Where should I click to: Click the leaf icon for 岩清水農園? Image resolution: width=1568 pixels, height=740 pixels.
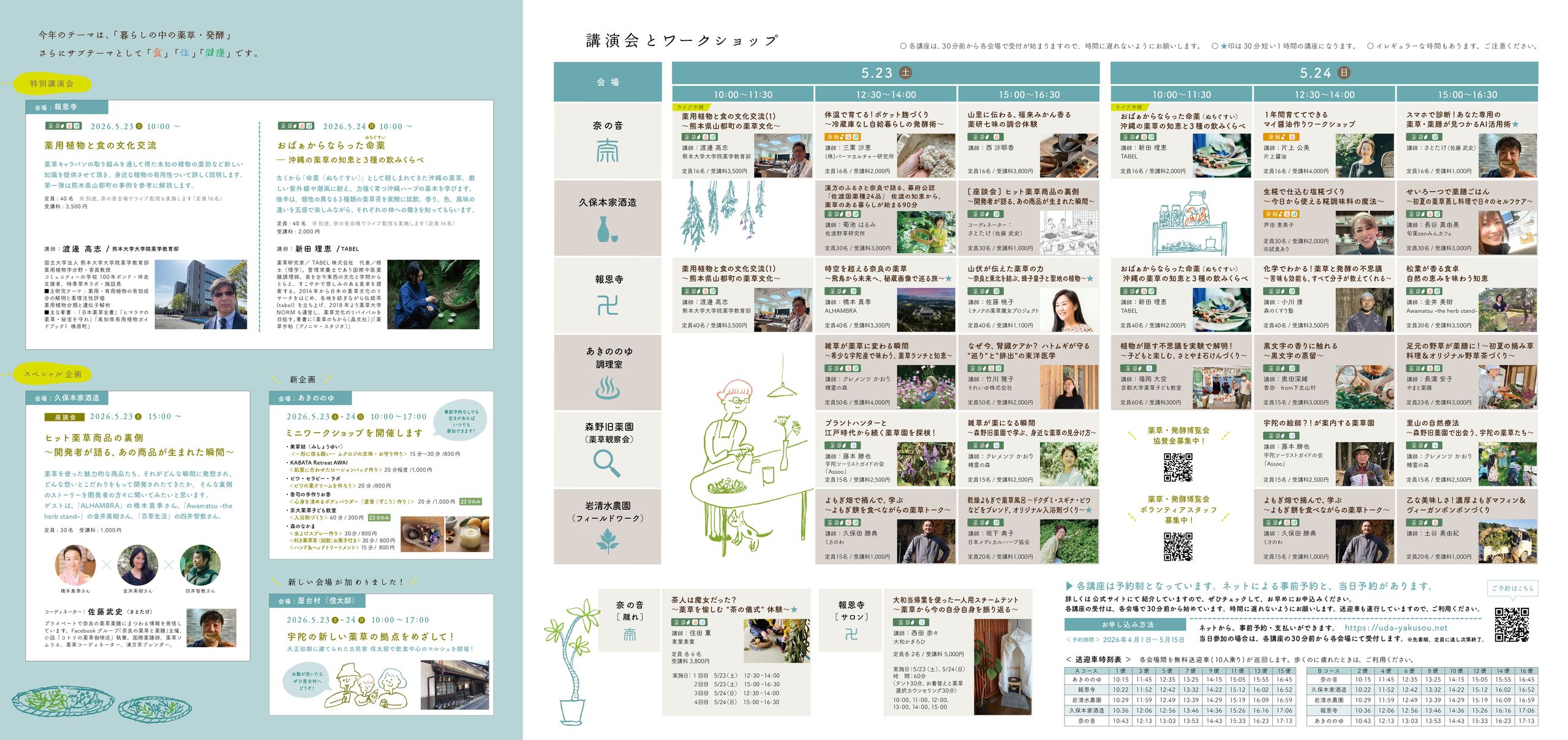coord(607,540)
